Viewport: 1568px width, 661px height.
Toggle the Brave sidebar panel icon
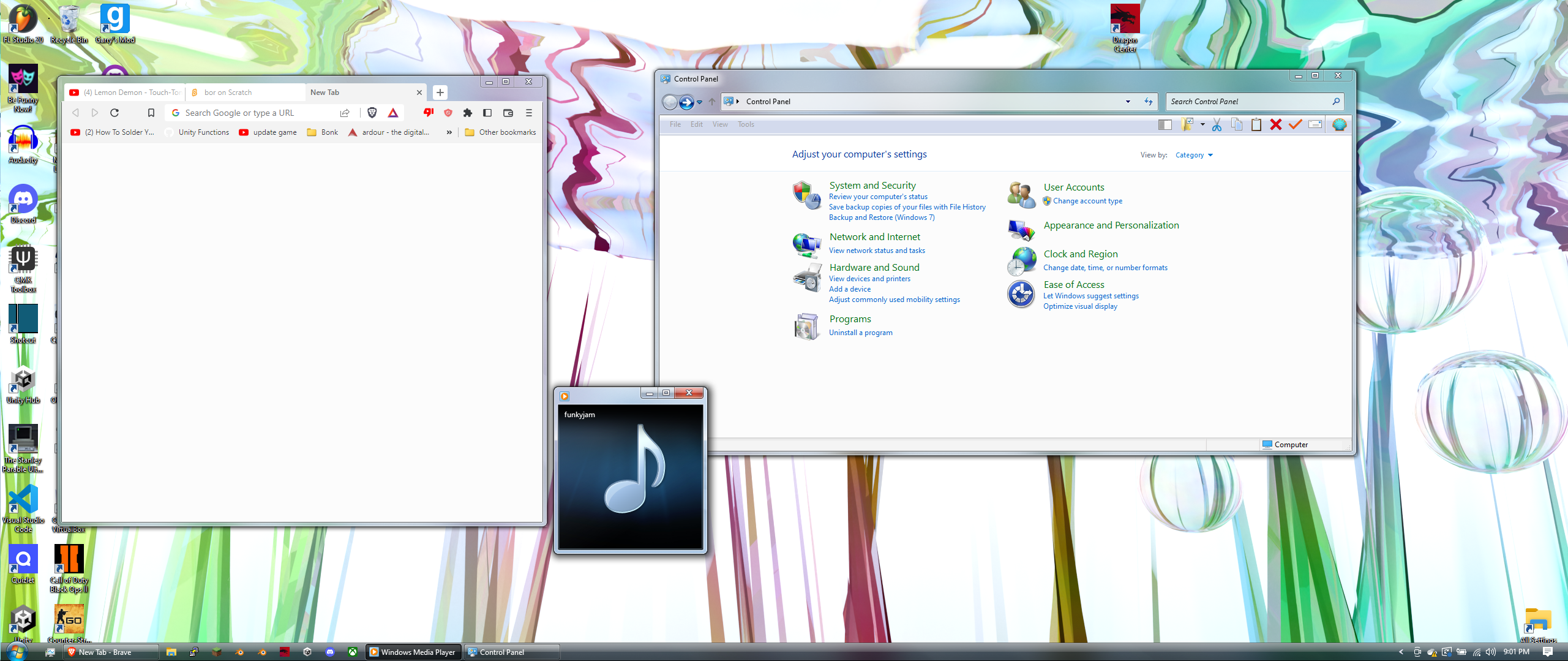click(488, 113)
